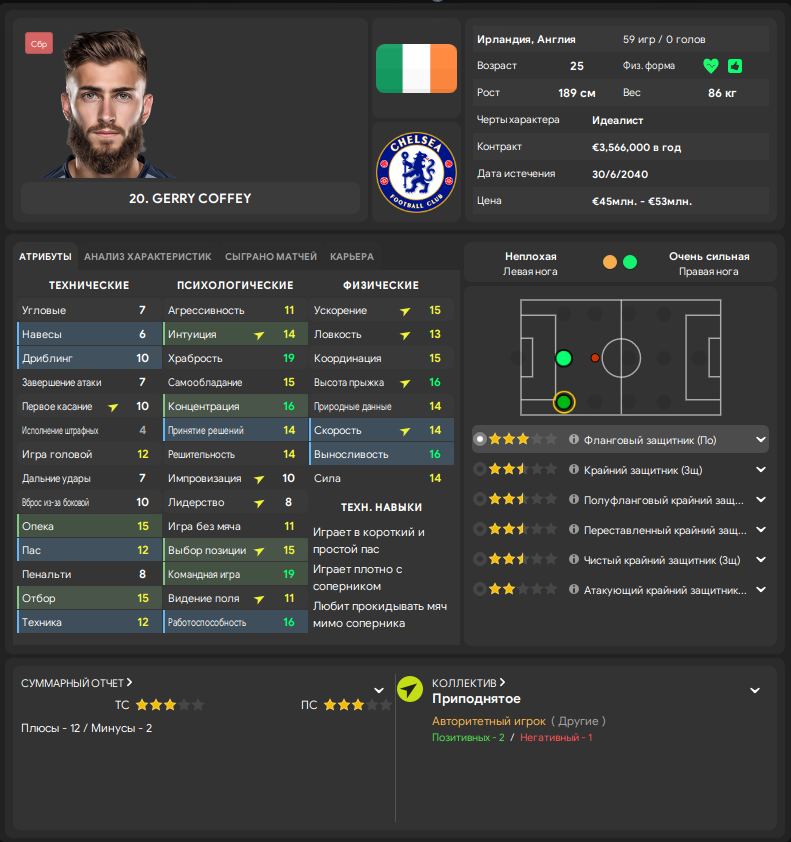Click info icon for Крайний защитник (Зщ)

(574, 469)
